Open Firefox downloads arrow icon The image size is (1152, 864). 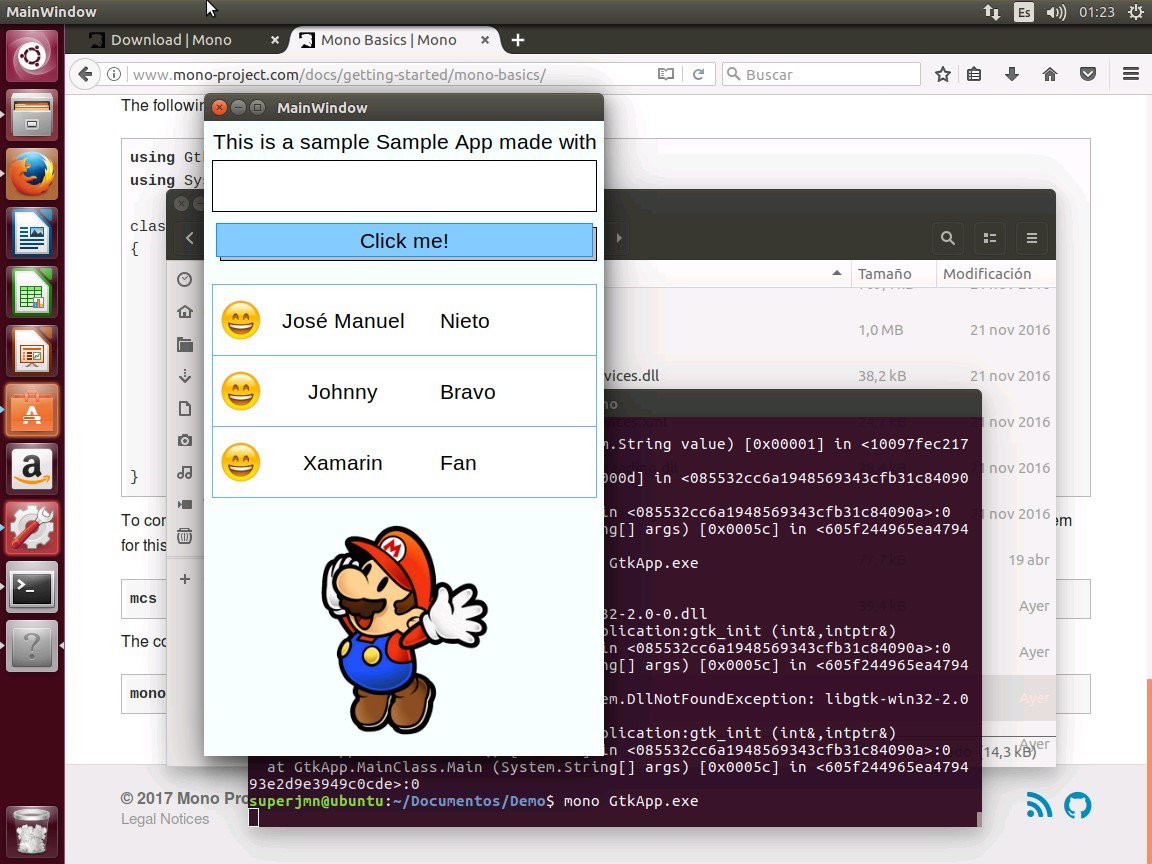coord(1012,74)
